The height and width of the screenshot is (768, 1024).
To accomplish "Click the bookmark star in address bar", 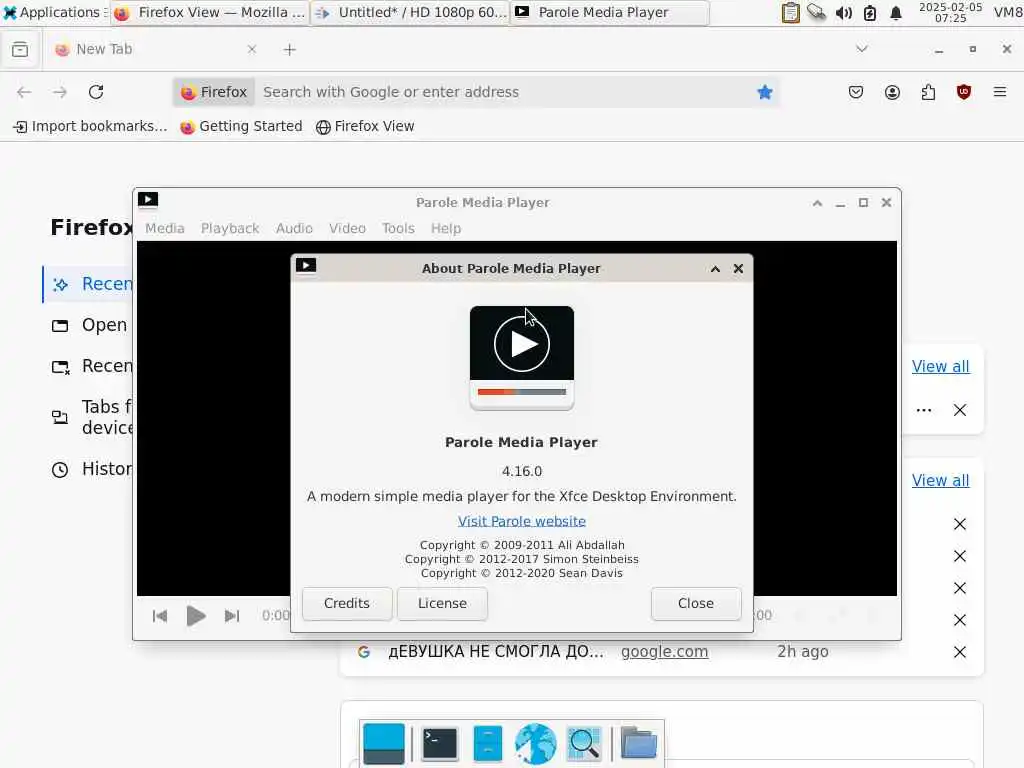I will pos(765,92).
